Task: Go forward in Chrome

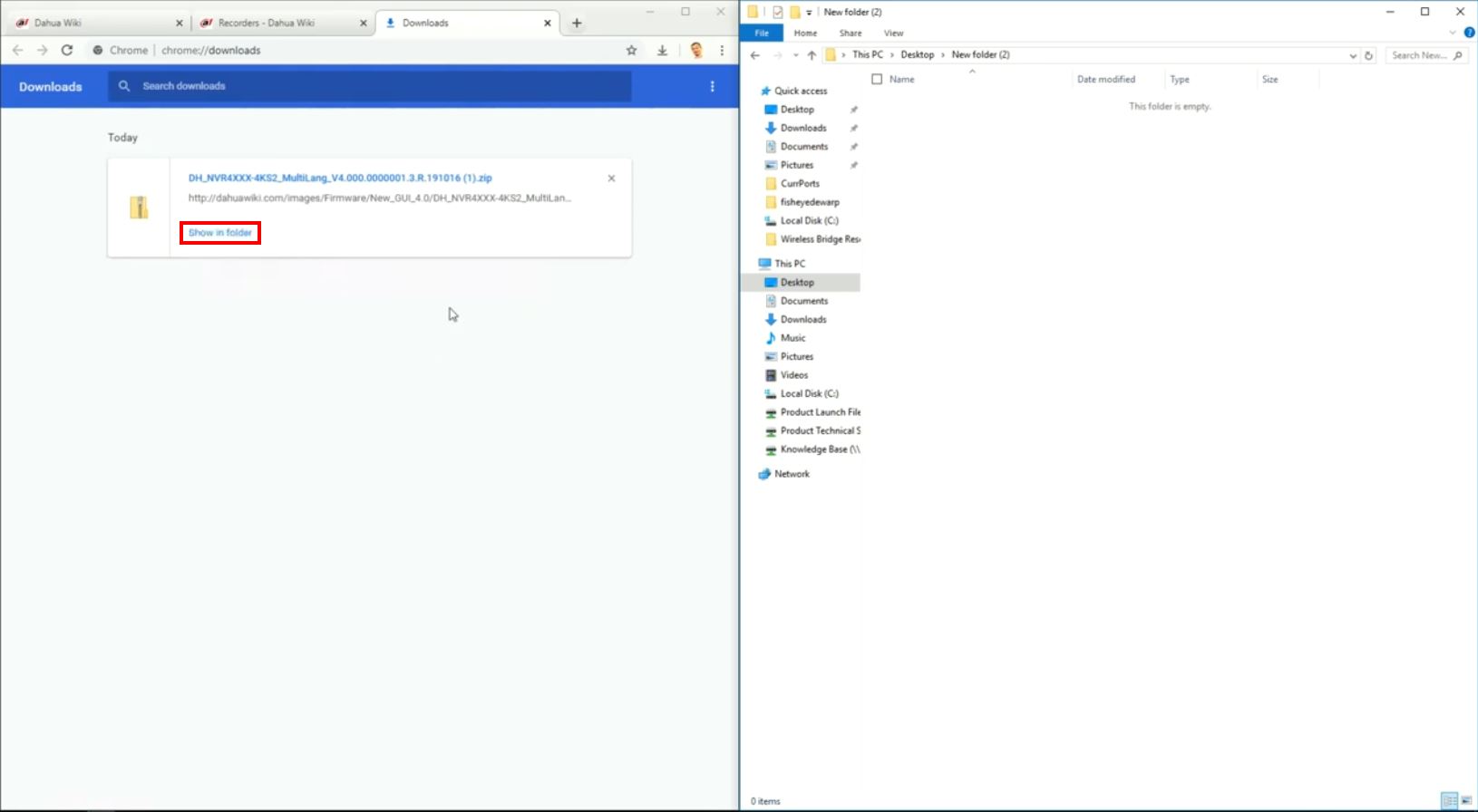Action: pyautogui.click(x=42, y=50)
